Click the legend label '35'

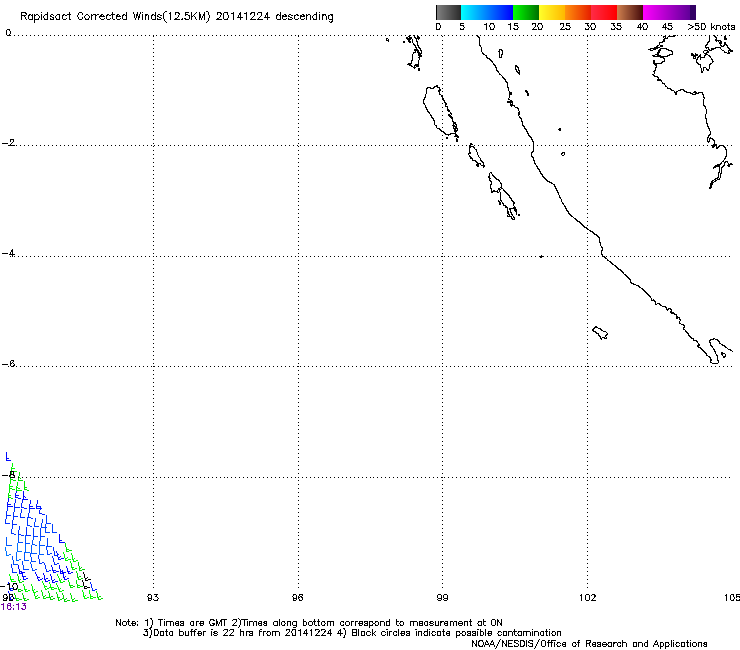coord(616,27)
